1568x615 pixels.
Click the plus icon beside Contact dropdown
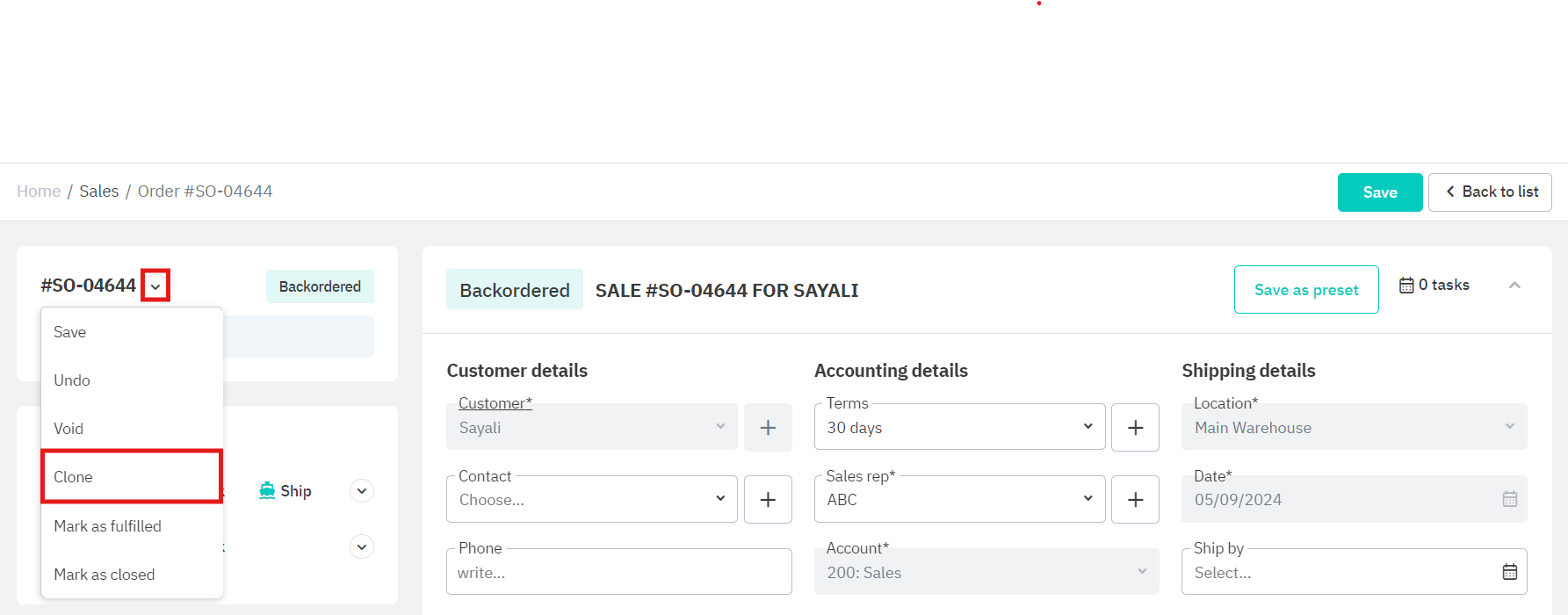pyautogui.click(x=768, y=500)
